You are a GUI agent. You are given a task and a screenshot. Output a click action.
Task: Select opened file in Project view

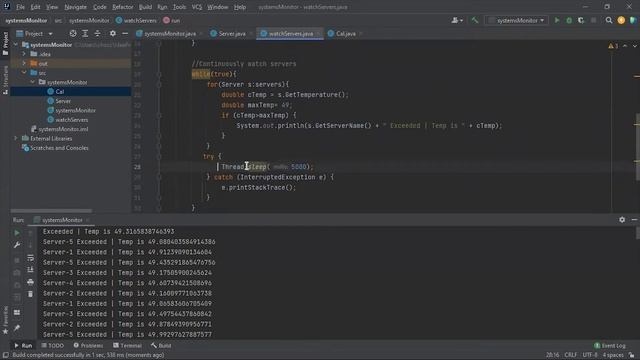click(x=73, y=33)
